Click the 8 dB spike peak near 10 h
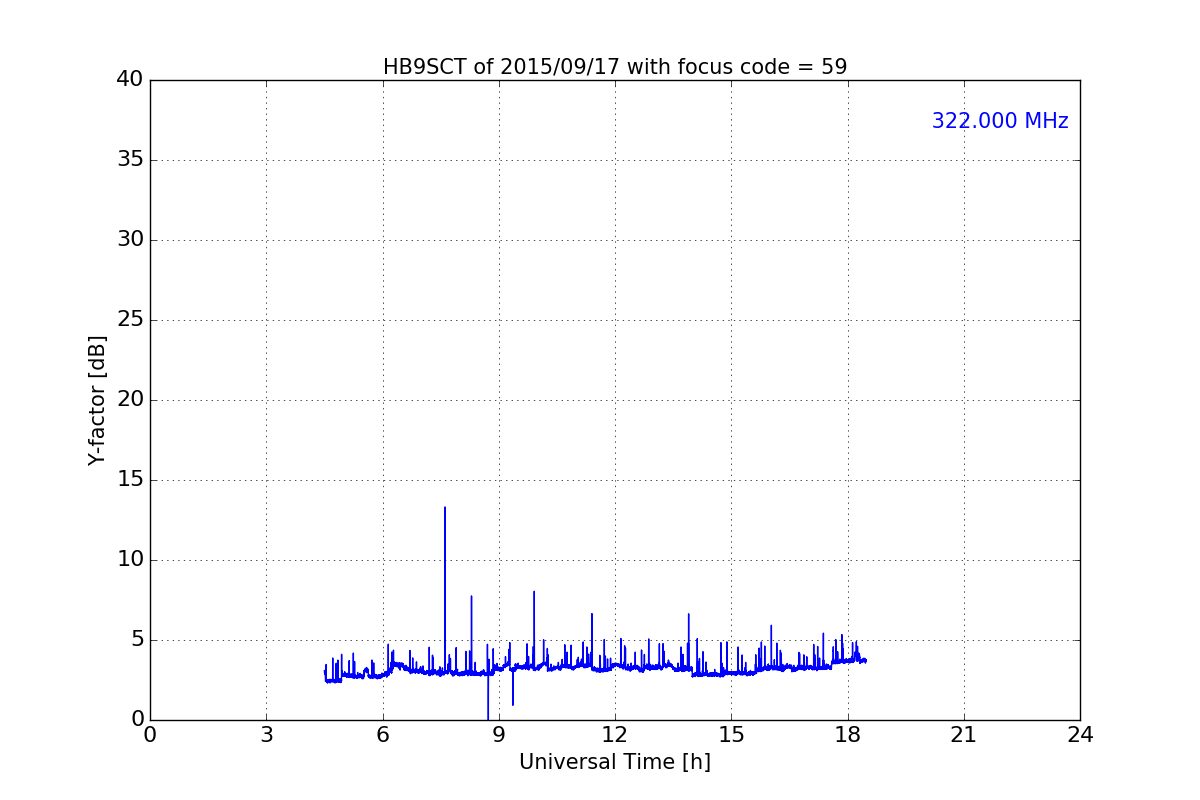The width and height of the screenshot is (1200, 800). (534, 592)
